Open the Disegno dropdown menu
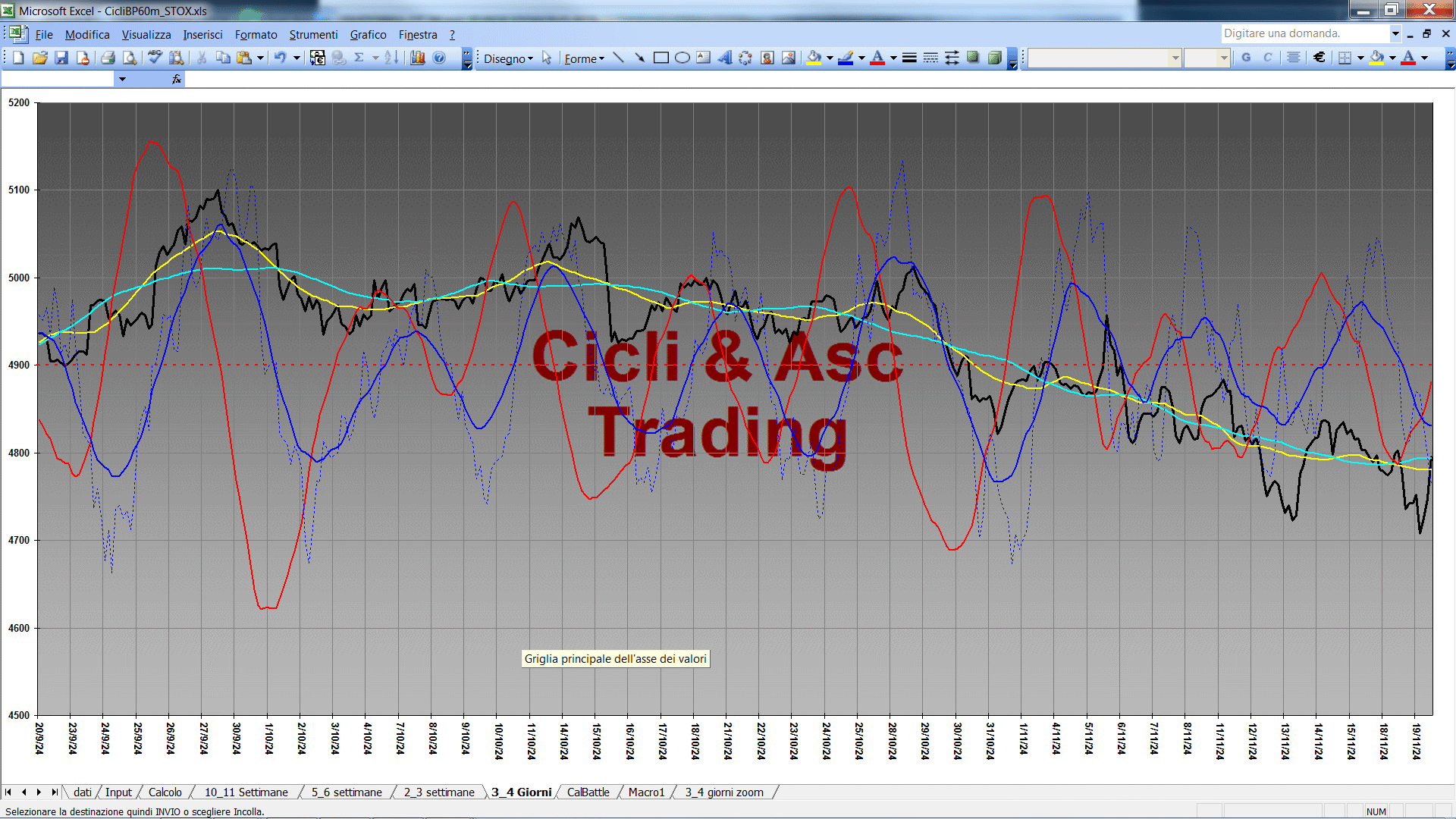The height and width of the screenshot is (819, 1456). coord(508,58)
